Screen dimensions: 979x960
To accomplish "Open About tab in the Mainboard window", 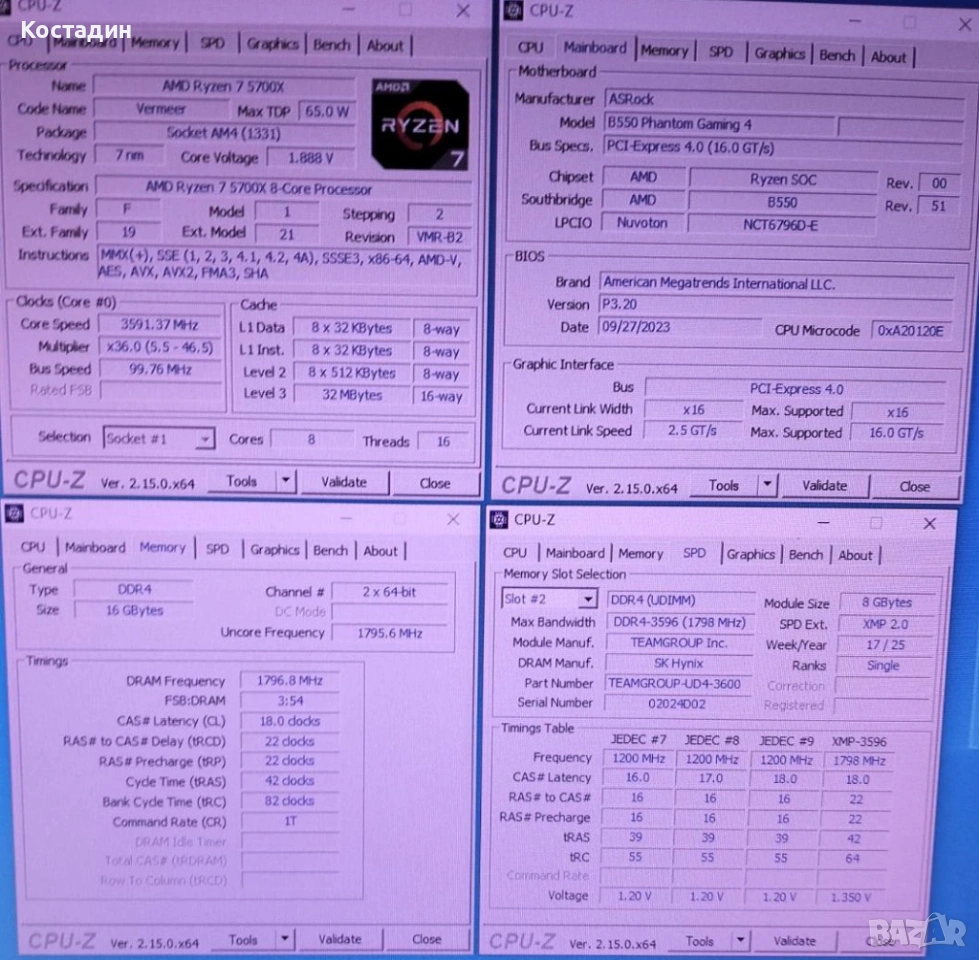I will (888, 57).
